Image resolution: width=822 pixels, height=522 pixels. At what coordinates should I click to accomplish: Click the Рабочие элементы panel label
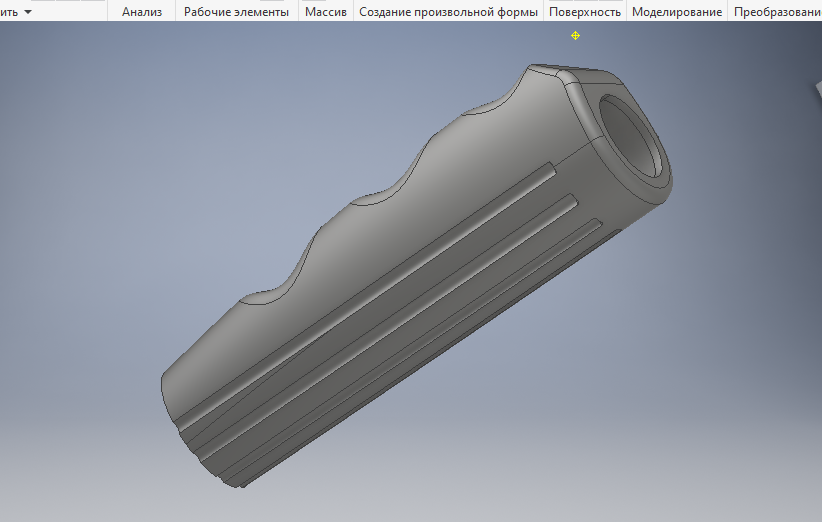pyautogui.click(x=236, y=12)
